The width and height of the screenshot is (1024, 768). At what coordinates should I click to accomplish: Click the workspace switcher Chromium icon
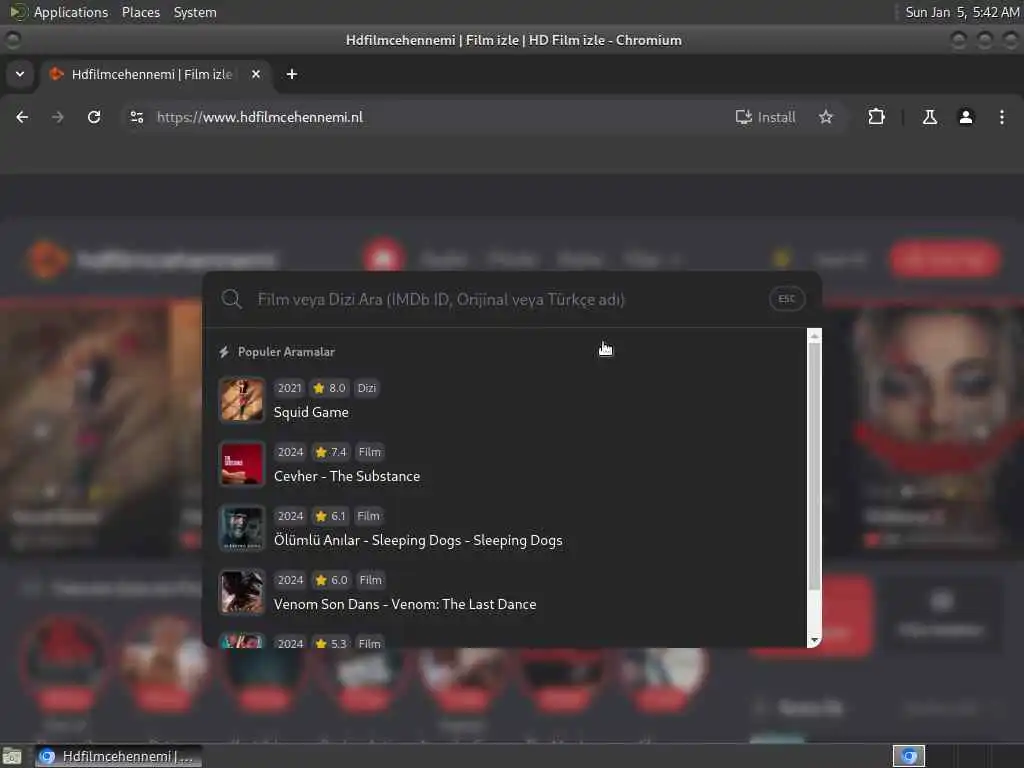[x=908, y=756]
